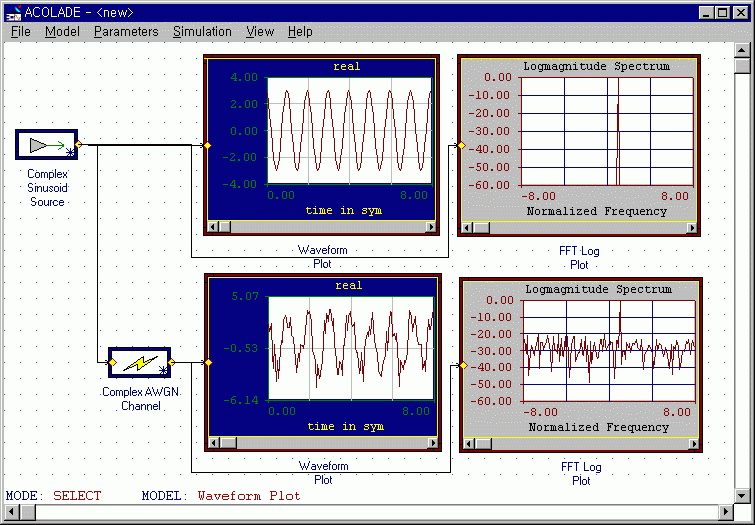Select the lower noisy Logmagnitude Spectrum graph
Image resolution: width=755 pixels, height=525 pixels.
tap(609, 351)
